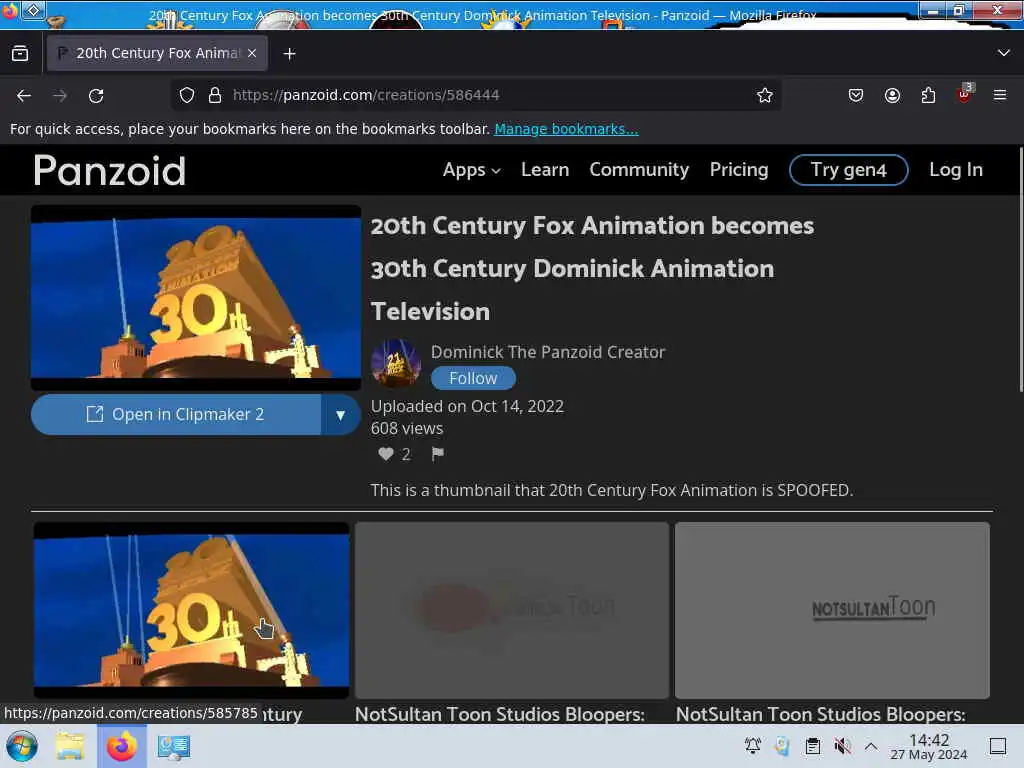Viewport: 1024px width, 768px height.
Task: Expand the Apps dropdown menu
Action: (x=472, y=170)
